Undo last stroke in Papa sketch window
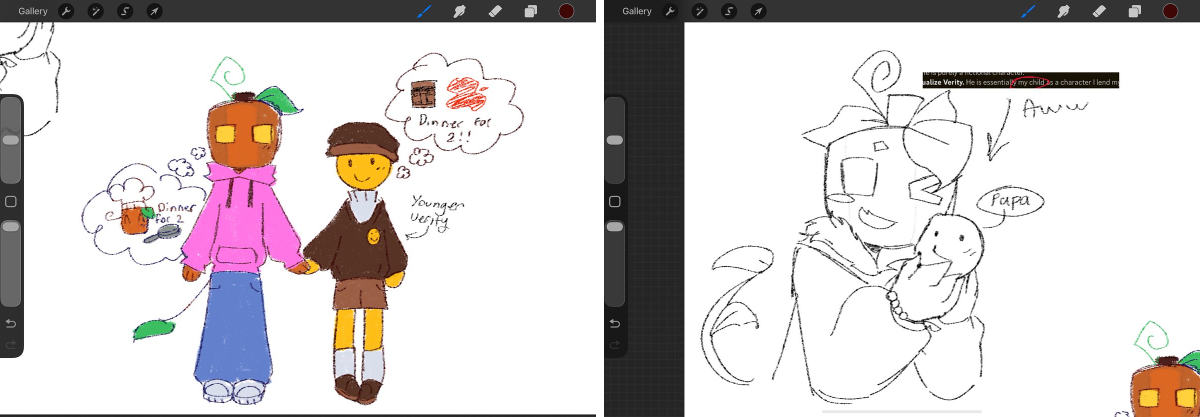Viewport: 1200px width, 417px height. [615, 323]
